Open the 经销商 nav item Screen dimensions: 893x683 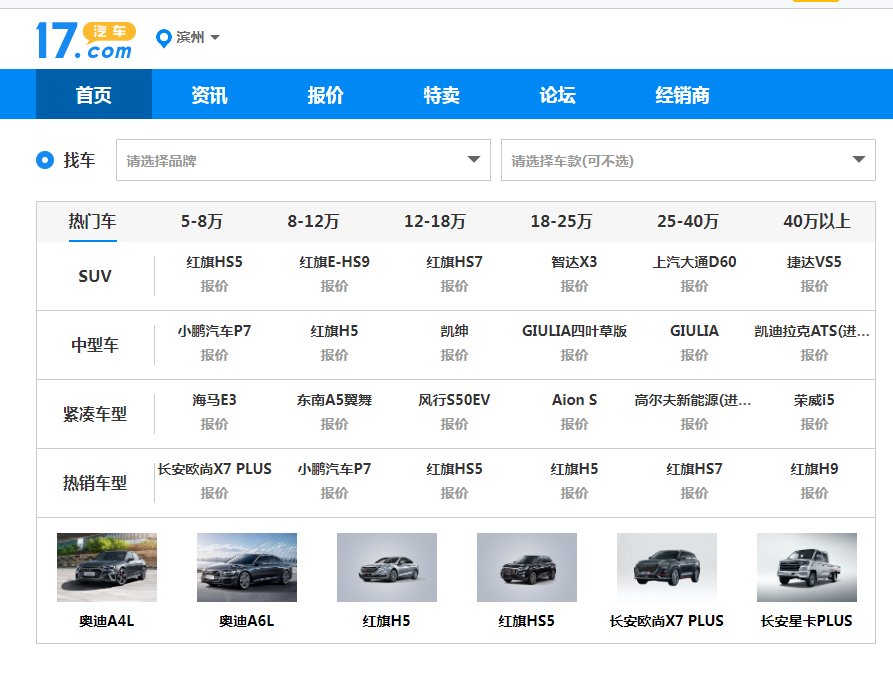pos(682,95)
